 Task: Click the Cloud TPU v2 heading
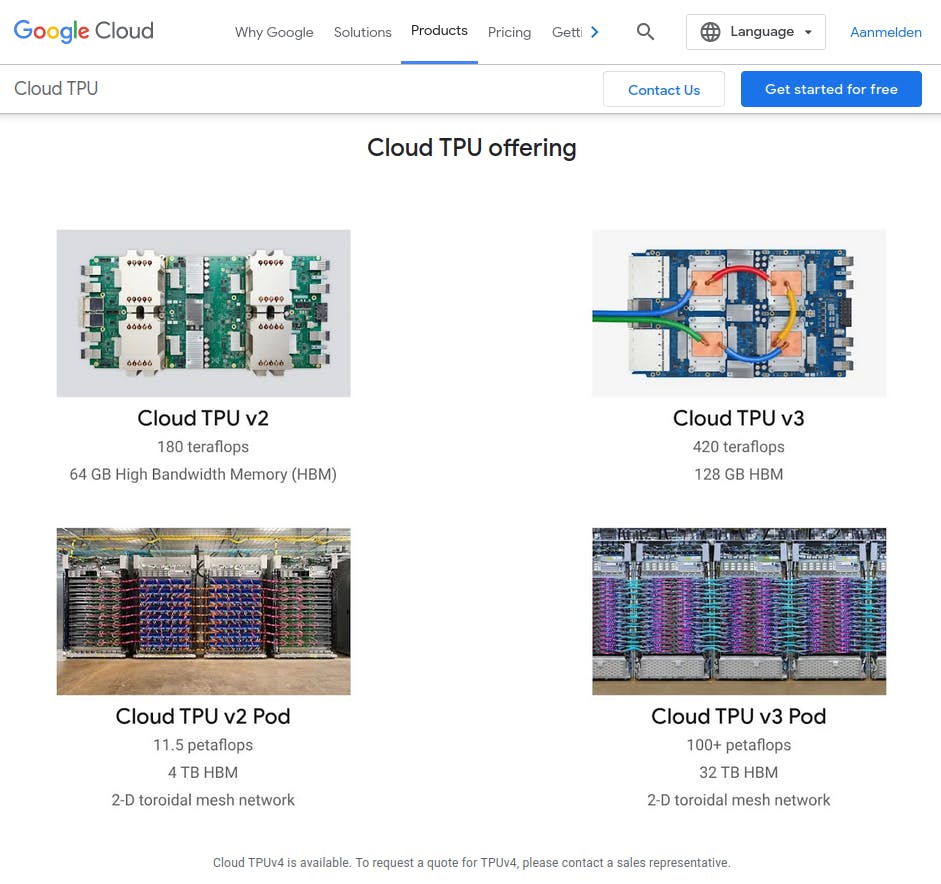[203, 418]
